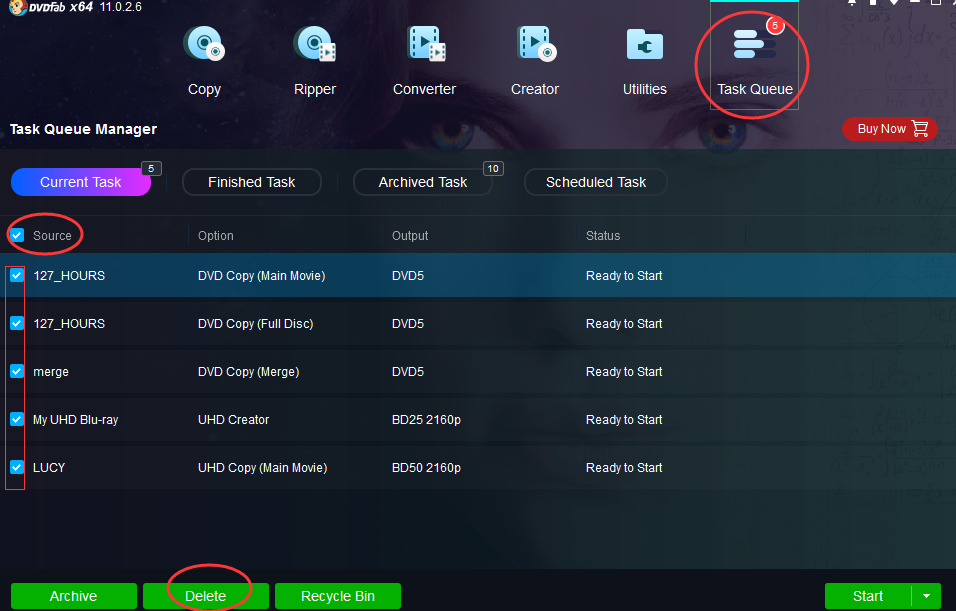Screen dimensions: 956x611
Task: Click the My UHD Blu-ray source name
Action: point(76,420)
